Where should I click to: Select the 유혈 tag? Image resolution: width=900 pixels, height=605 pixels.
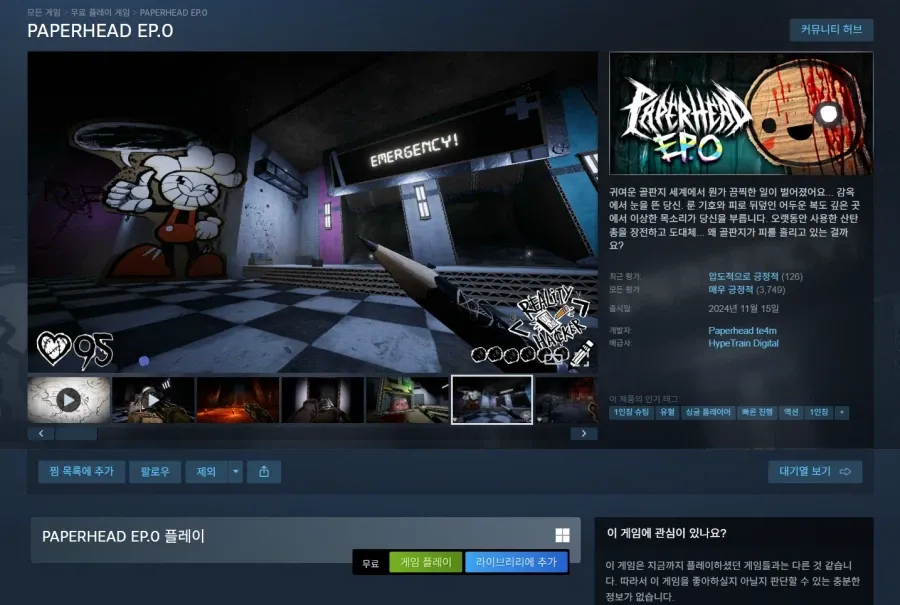667,412
